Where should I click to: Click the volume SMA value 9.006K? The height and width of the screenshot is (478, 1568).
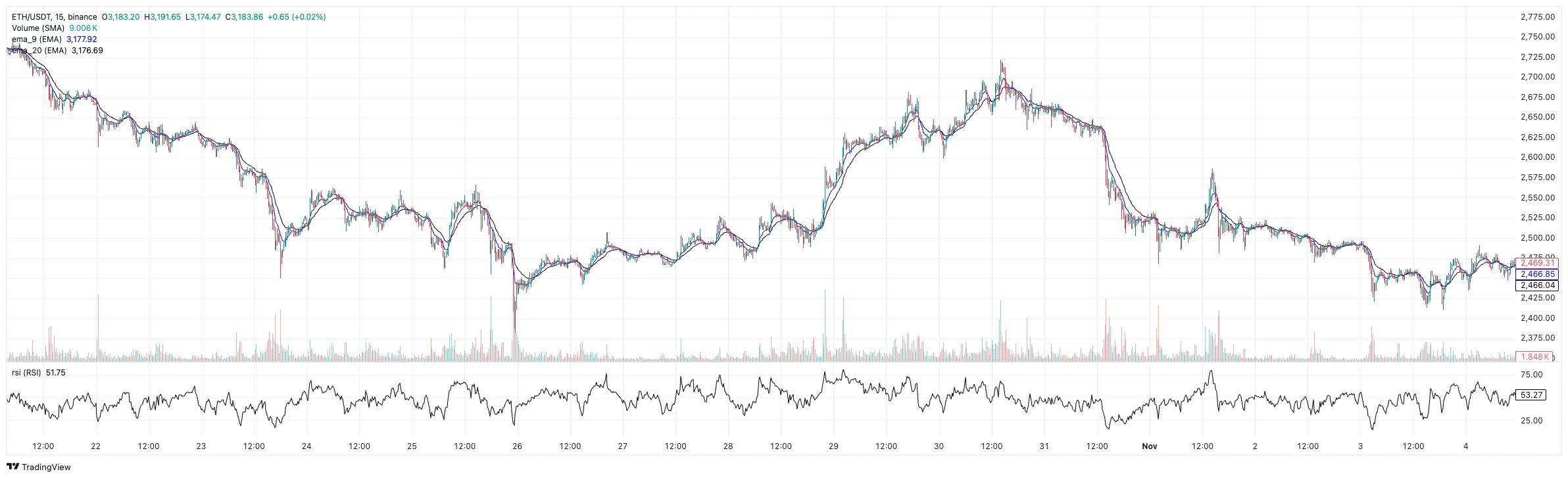click(x=84, y=28)
